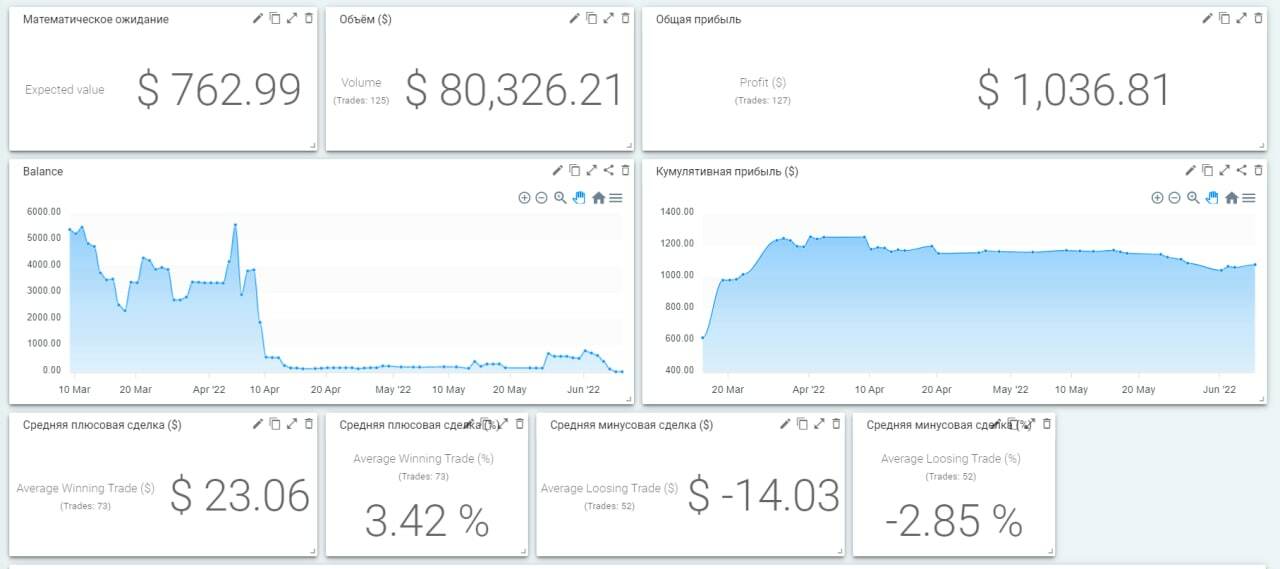Expand the Balance chart to fullscreen
Image resolution: width=1280 pixels, height=569 pixels.
click(x=591, y=170)
